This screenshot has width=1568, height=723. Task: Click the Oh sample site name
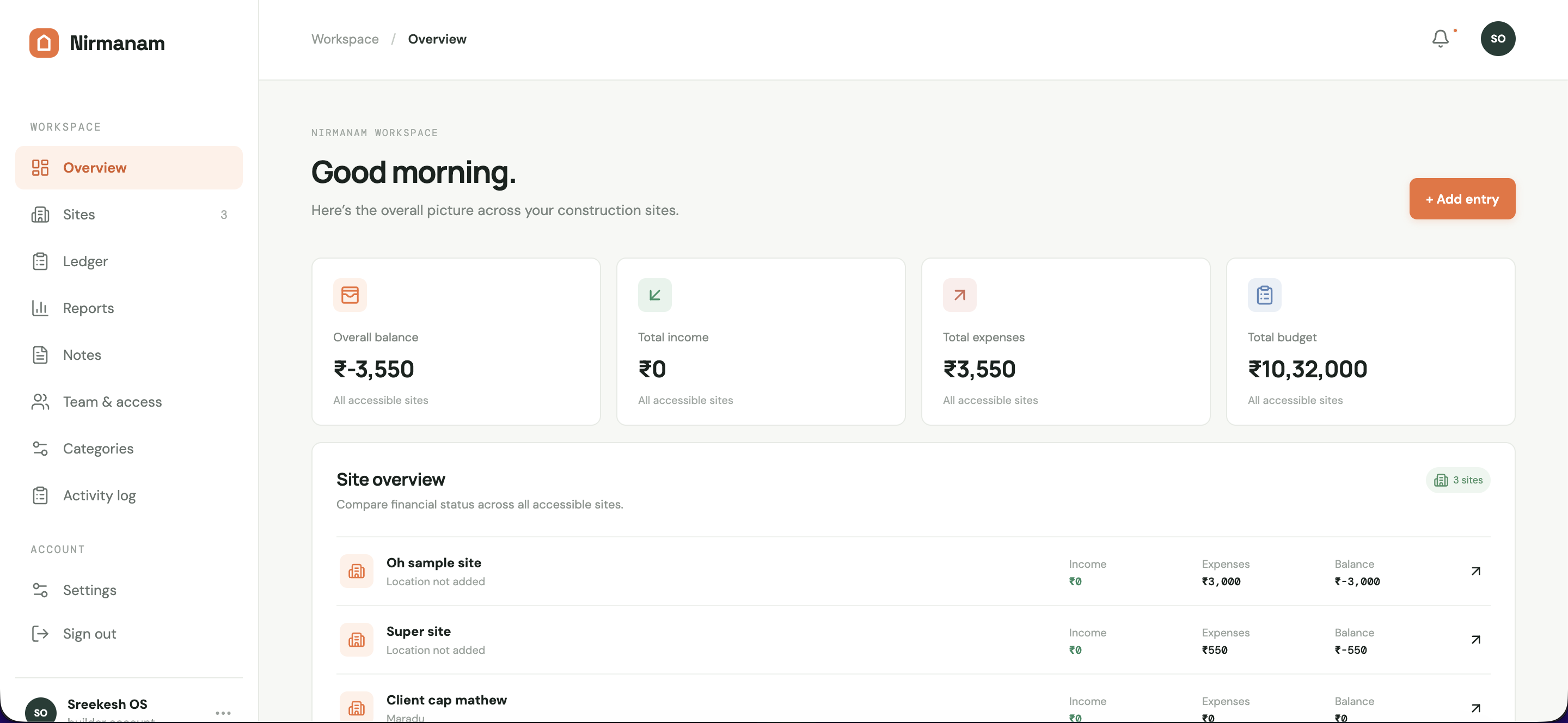click(x=434, y=563)
